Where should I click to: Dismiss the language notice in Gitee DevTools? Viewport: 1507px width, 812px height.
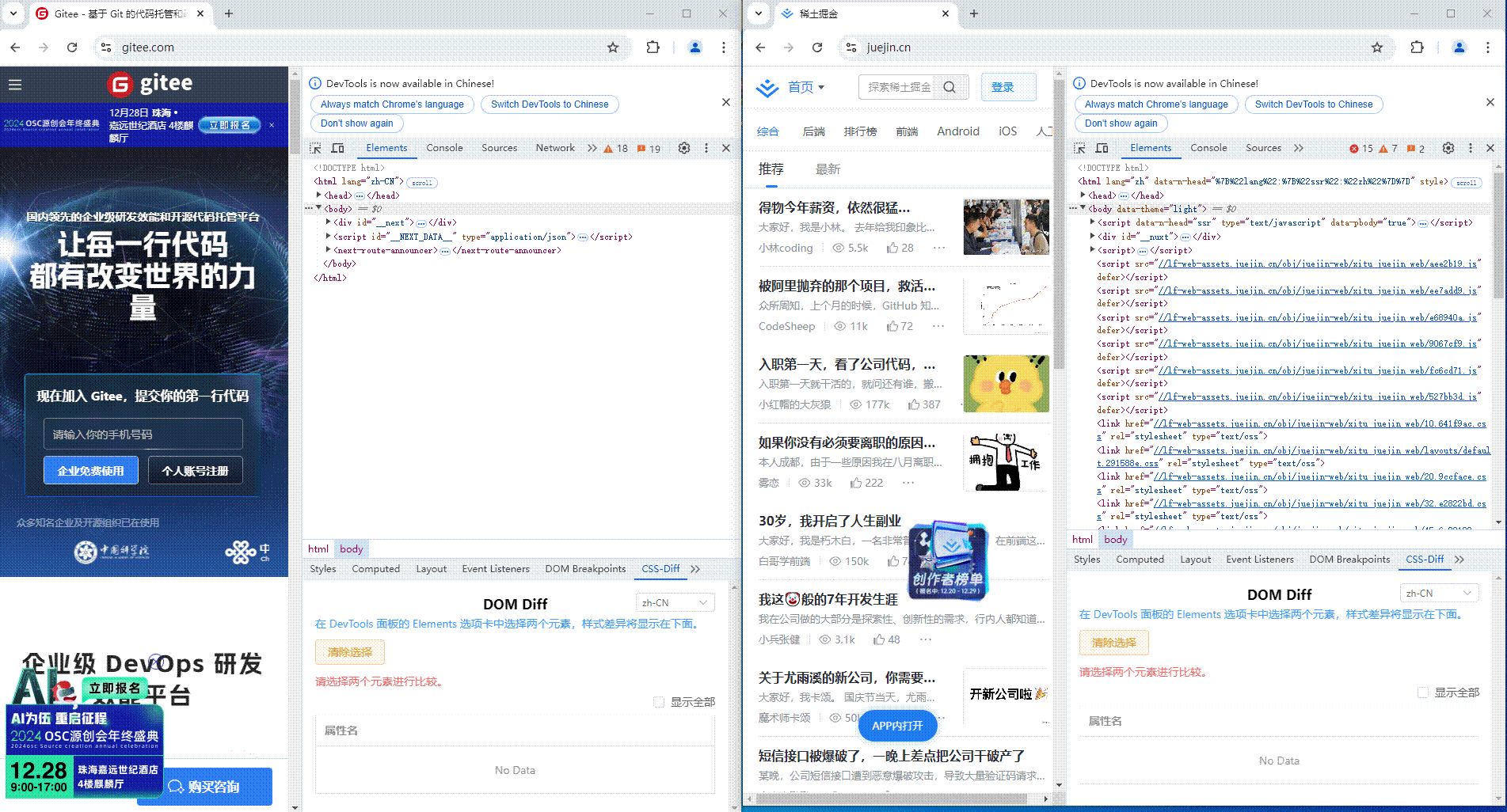pyautogui.click(x=726, y=102)
